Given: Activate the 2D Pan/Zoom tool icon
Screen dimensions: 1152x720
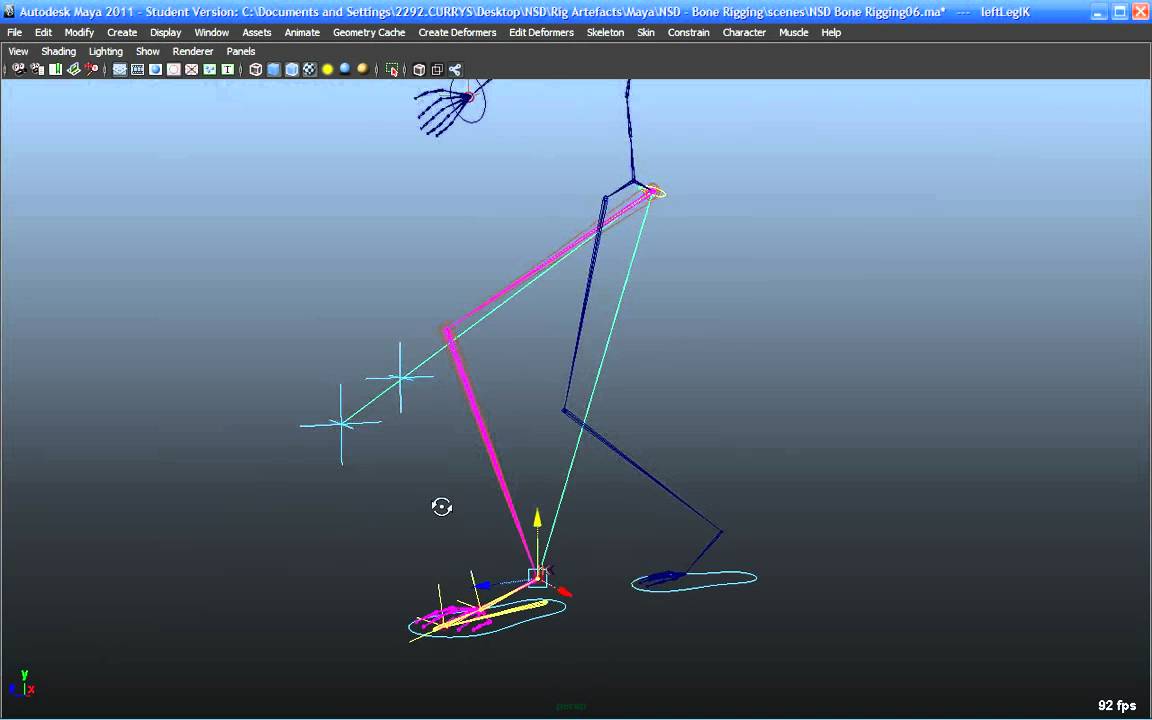Looking at the screenshot, I should coord(92,69).
